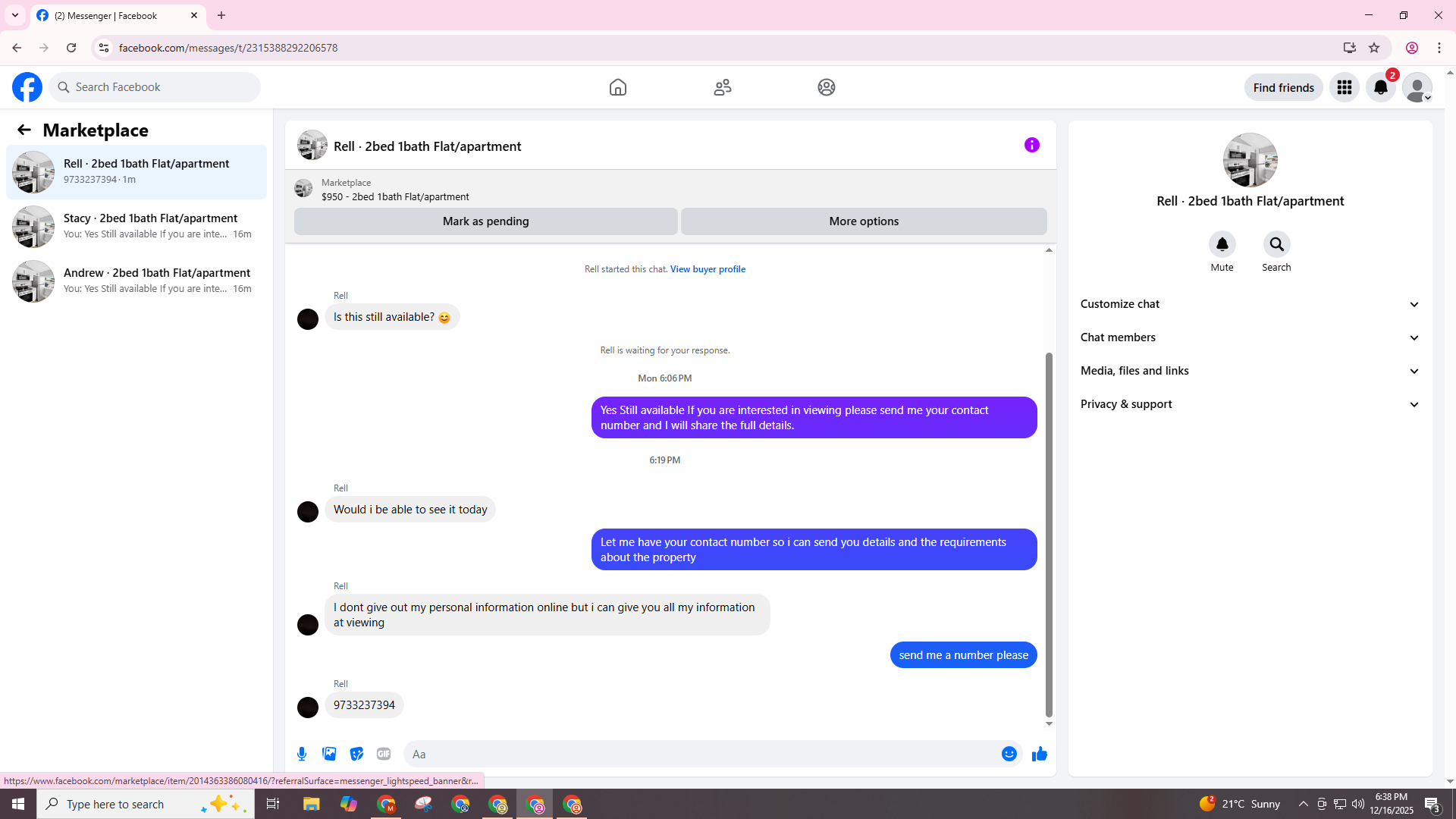The height and width of the screenshot is (819, 1456).
Task: Click Mark as pending button
Action: (x=486, y=221)
